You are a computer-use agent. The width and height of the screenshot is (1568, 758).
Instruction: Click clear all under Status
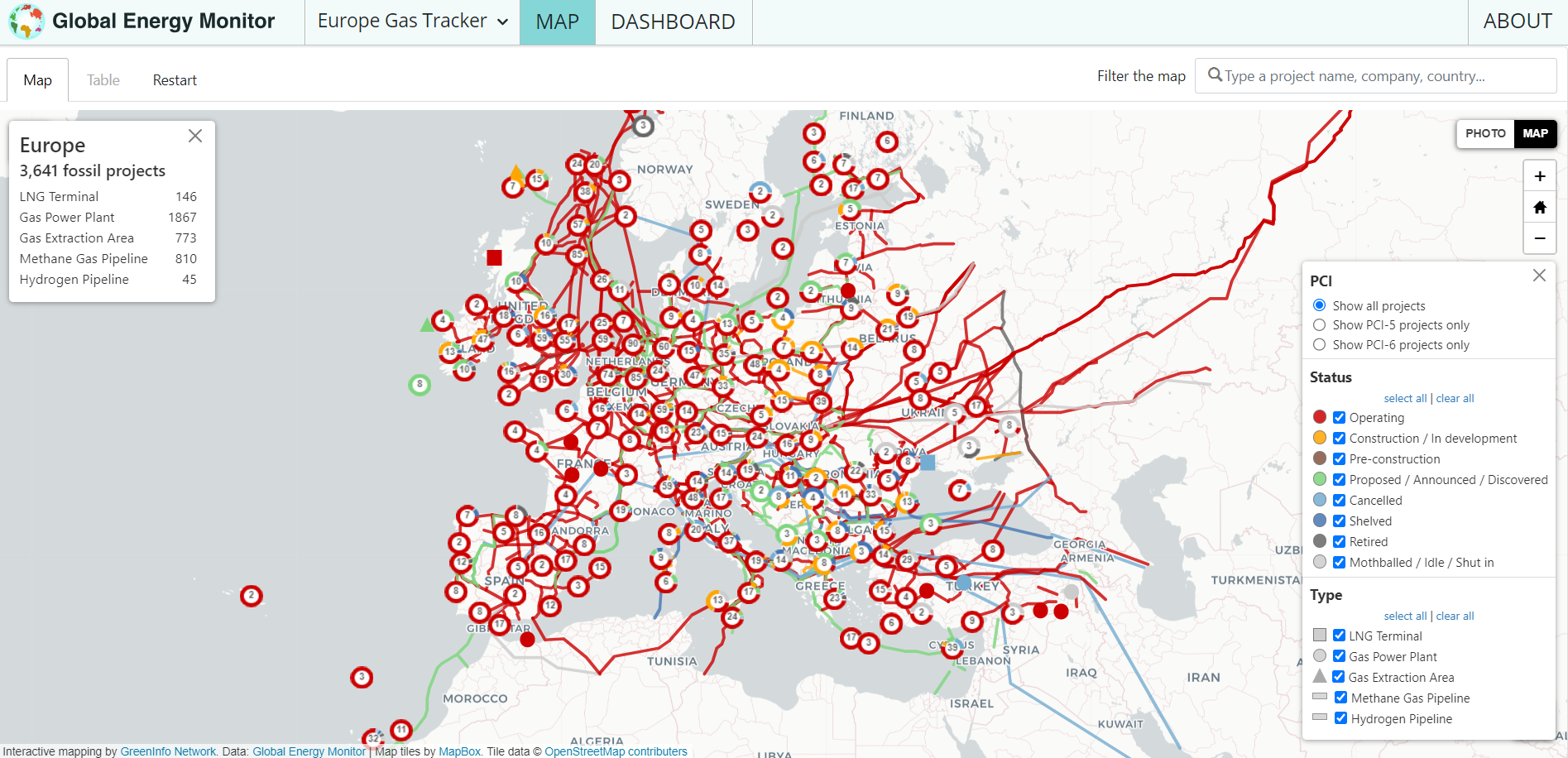1455,398
